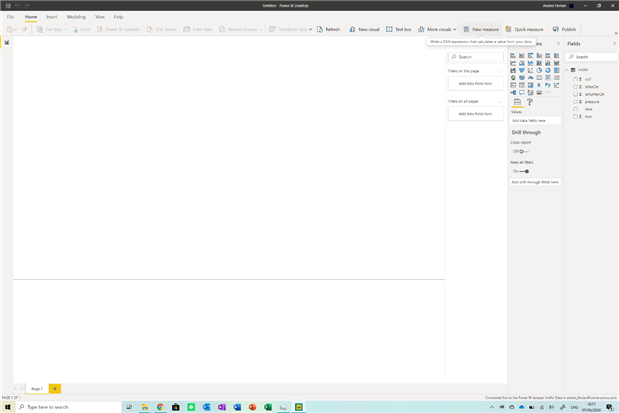
Task: Check the isFanOn field checkbox
Action: tap(575, 87)
